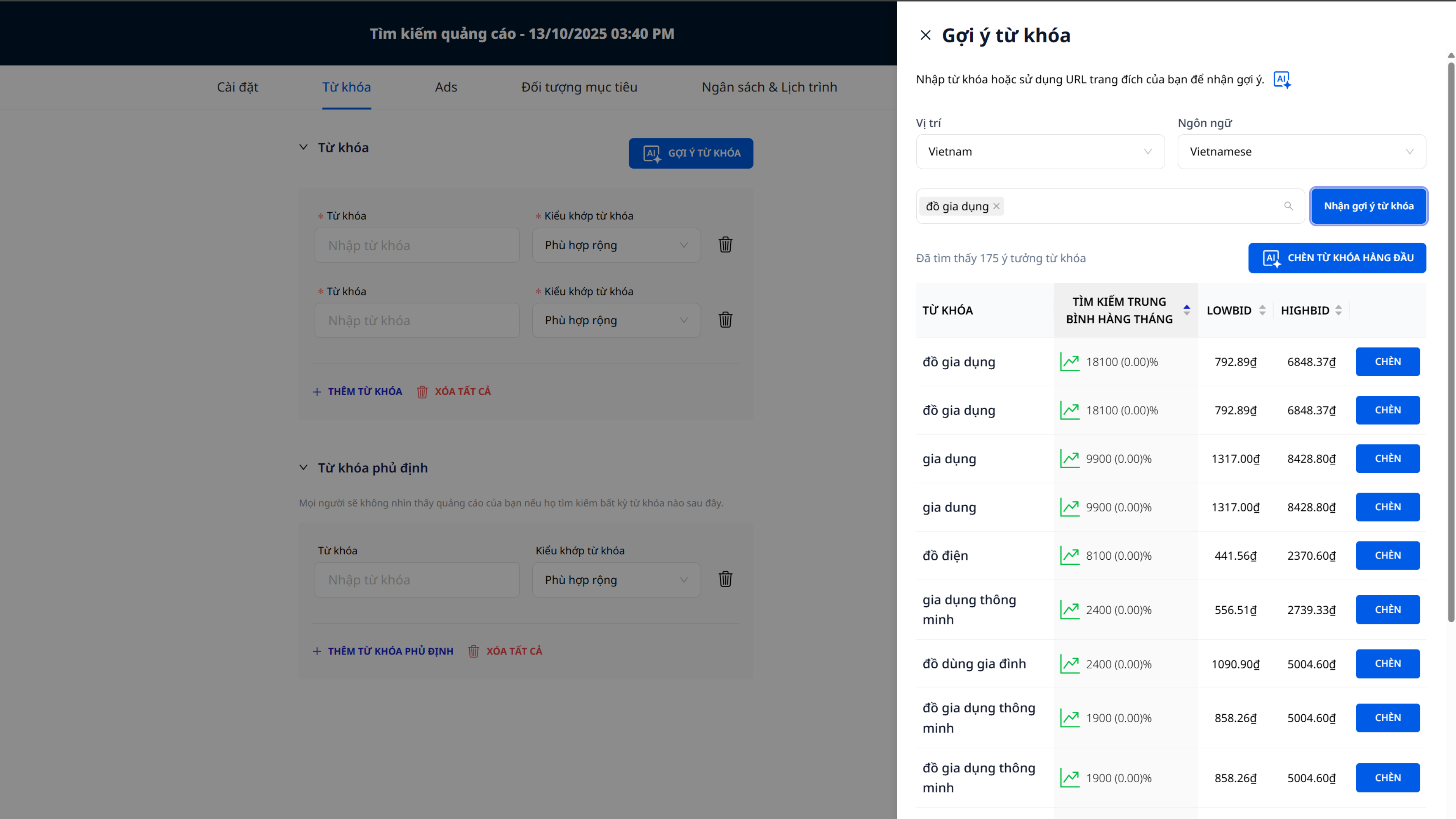Open the Ngân sách & Lịch trình tab
1456x819 pixels.
(x=769, y=87)
